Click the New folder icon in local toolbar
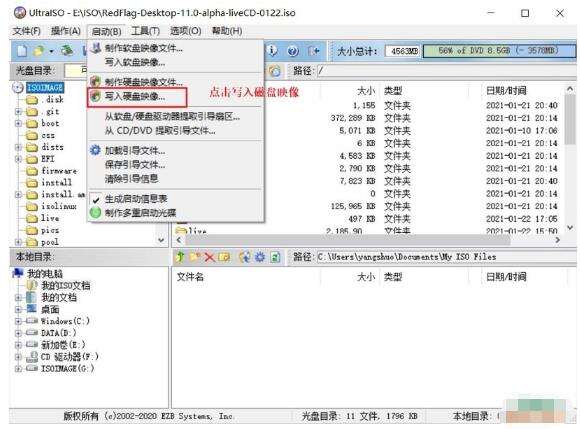This screenshot has height=429, width=580. click(x=195, y=257)
